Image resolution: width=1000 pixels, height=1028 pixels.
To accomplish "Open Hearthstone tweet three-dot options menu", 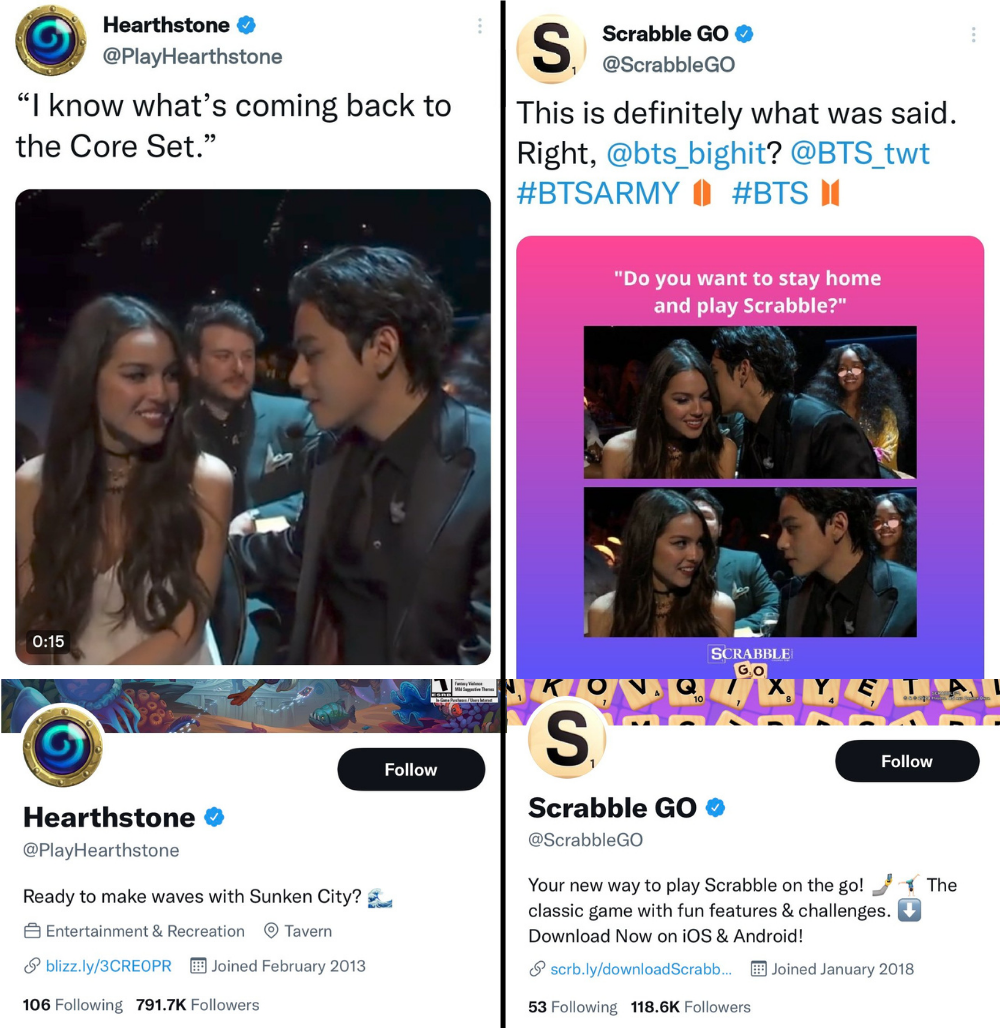I will [480, 26].
